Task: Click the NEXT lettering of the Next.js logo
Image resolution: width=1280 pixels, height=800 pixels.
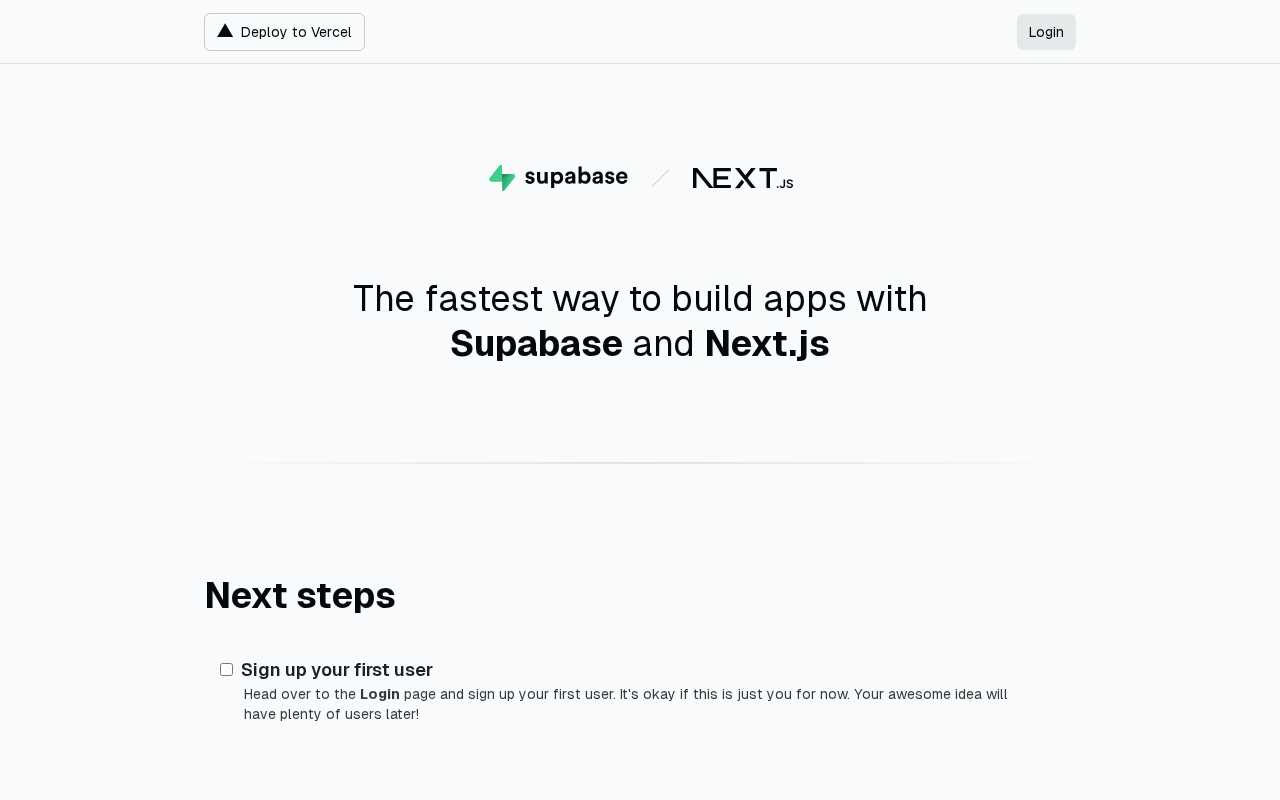Action: tap(734, 178)
